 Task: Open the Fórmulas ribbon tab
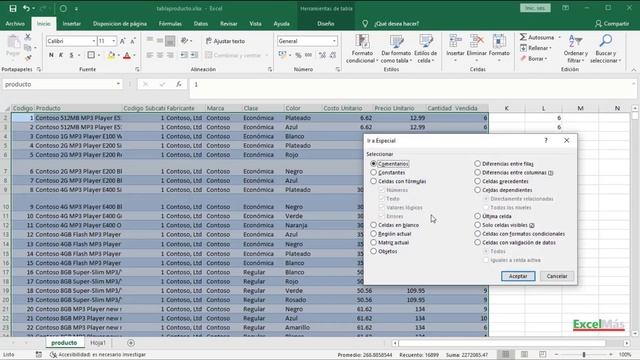[170, 24]
